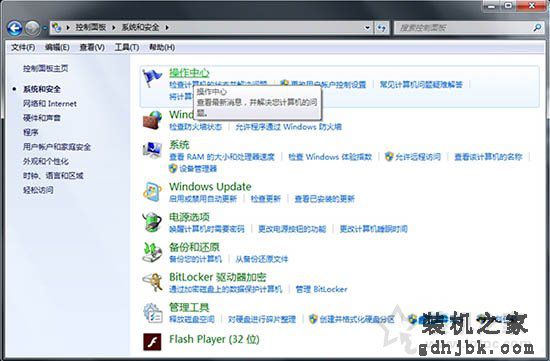Viewport: 550px width, 361px height.
Task: Click the Power Options battery icon
Action: (x=152, y=222)
